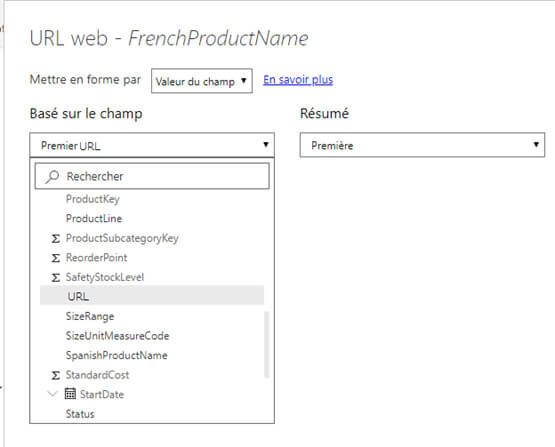The width and height of the screenshot is (555, 447).
Task: Click sigma icon beside ReorderPoint
Action: pos(56,258)
